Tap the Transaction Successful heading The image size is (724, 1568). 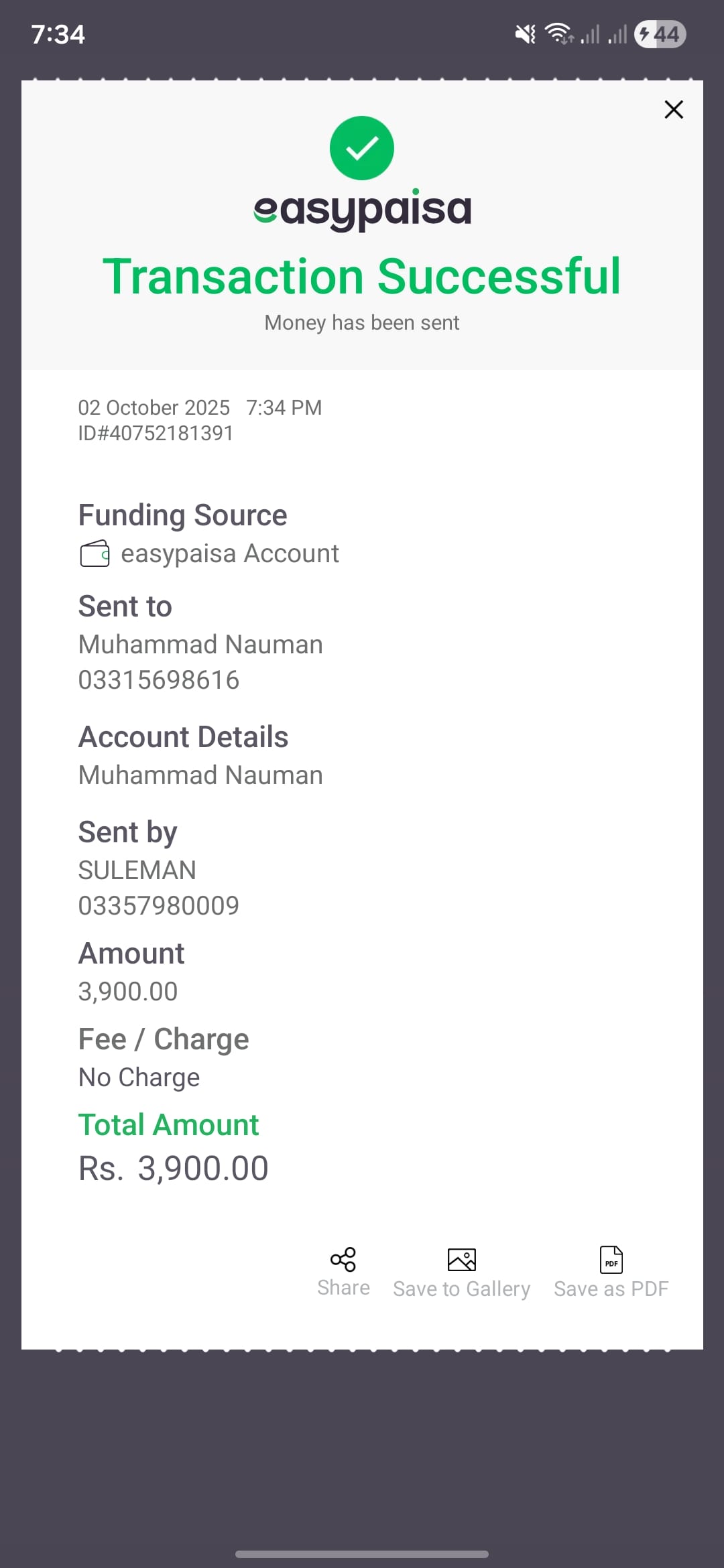362,276
